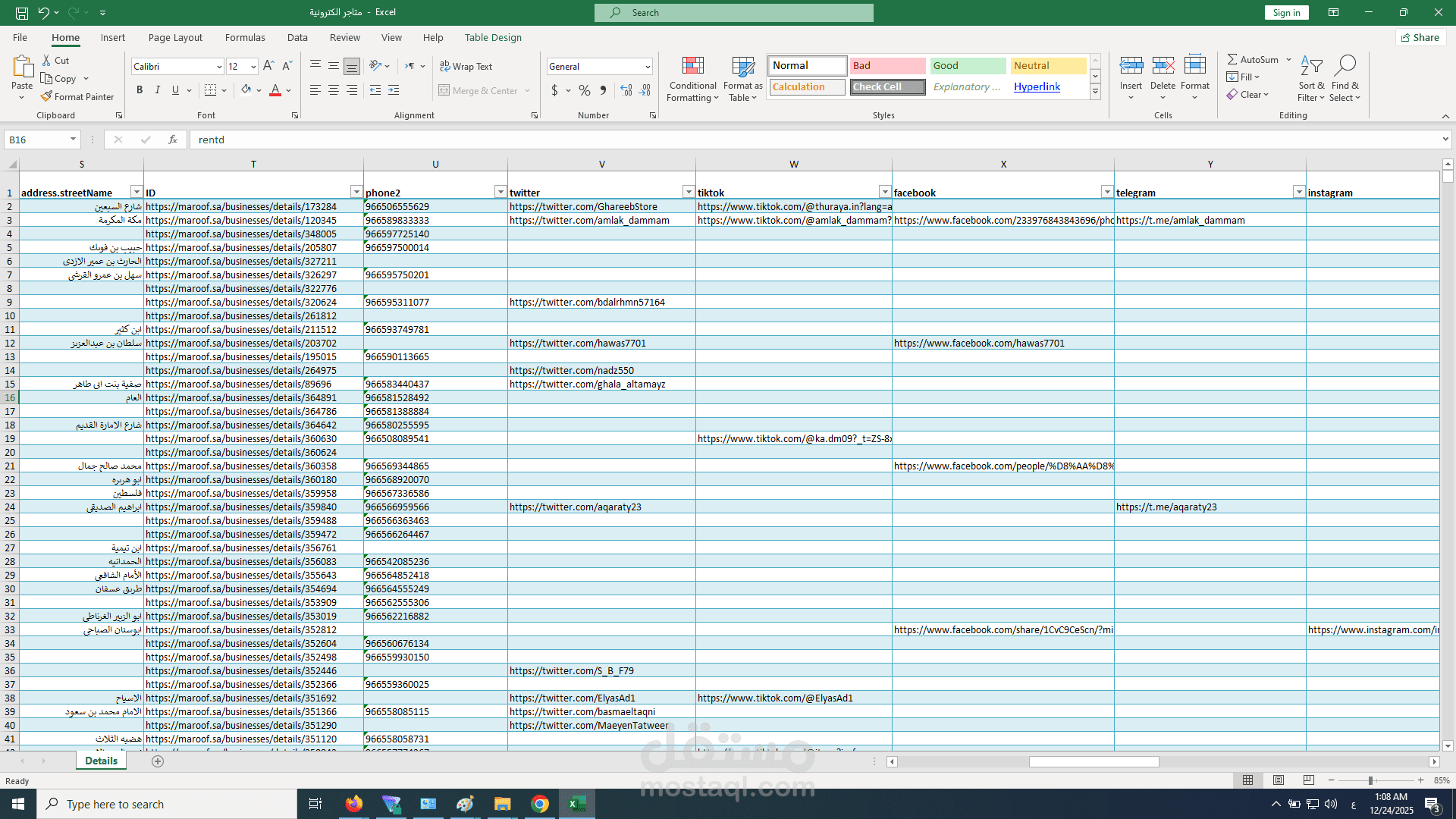
Task: Click the Insert Function fx icon
Action: pyautogui.click(x=173, y=140)
